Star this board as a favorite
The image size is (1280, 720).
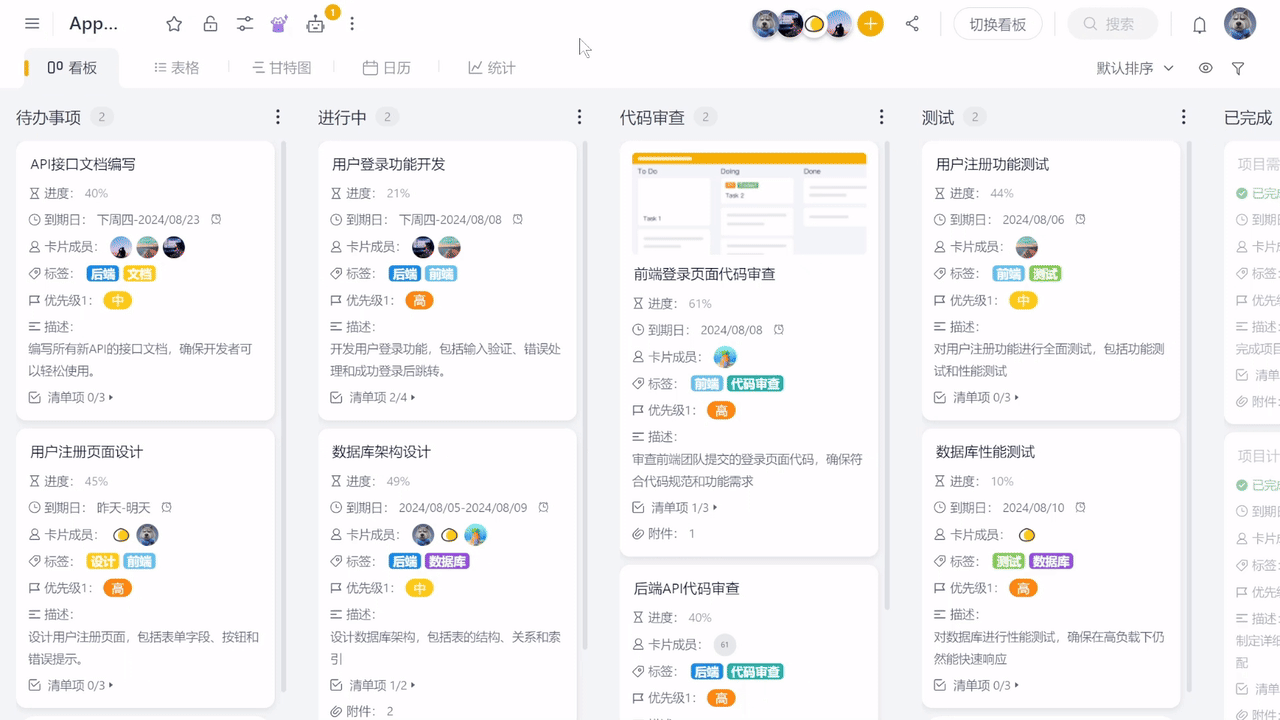[x=174, y=24]
